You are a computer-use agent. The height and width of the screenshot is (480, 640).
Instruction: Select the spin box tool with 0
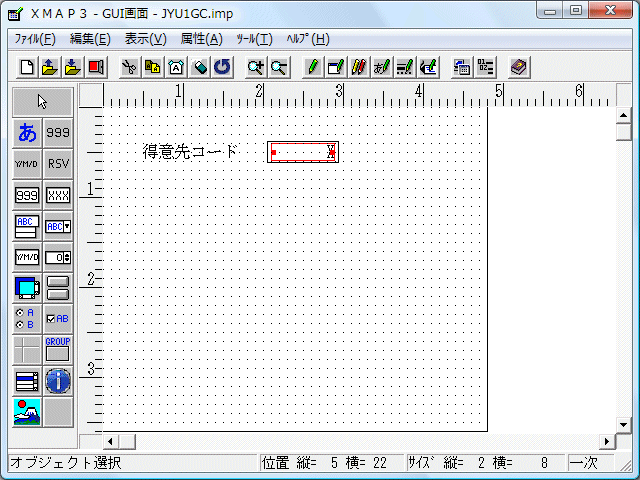point(58,257)
